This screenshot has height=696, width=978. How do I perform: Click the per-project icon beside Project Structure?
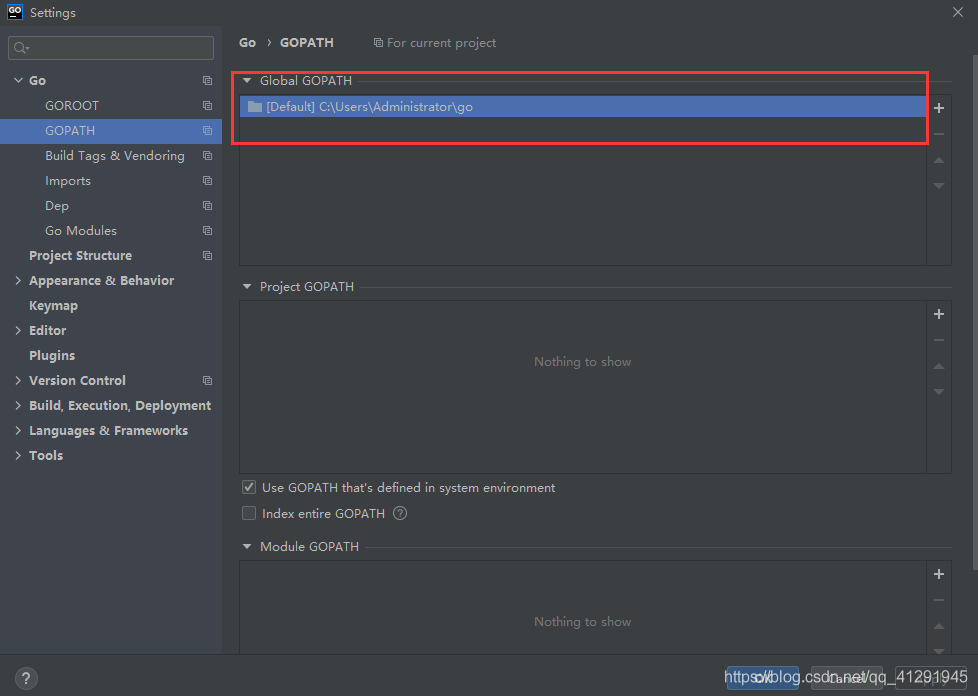[x=207, y=255]
